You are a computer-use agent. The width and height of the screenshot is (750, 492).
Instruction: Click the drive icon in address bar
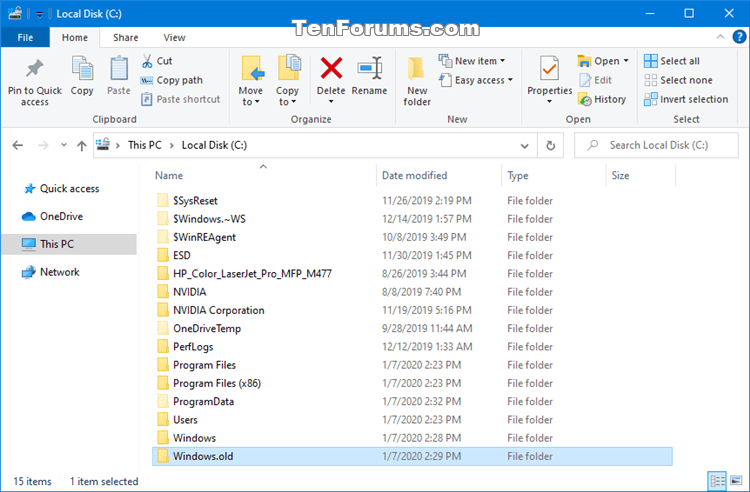(x=102, y=144)
